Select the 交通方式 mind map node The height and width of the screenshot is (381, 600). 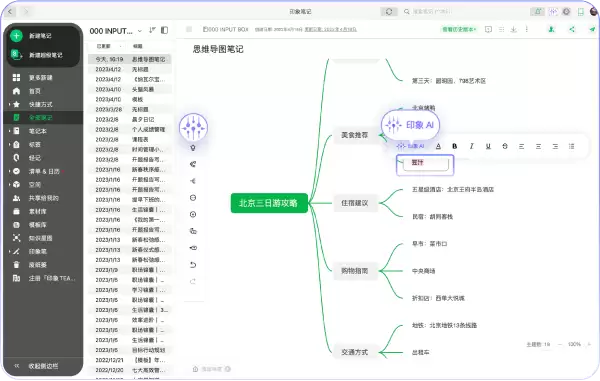(355, 352)
